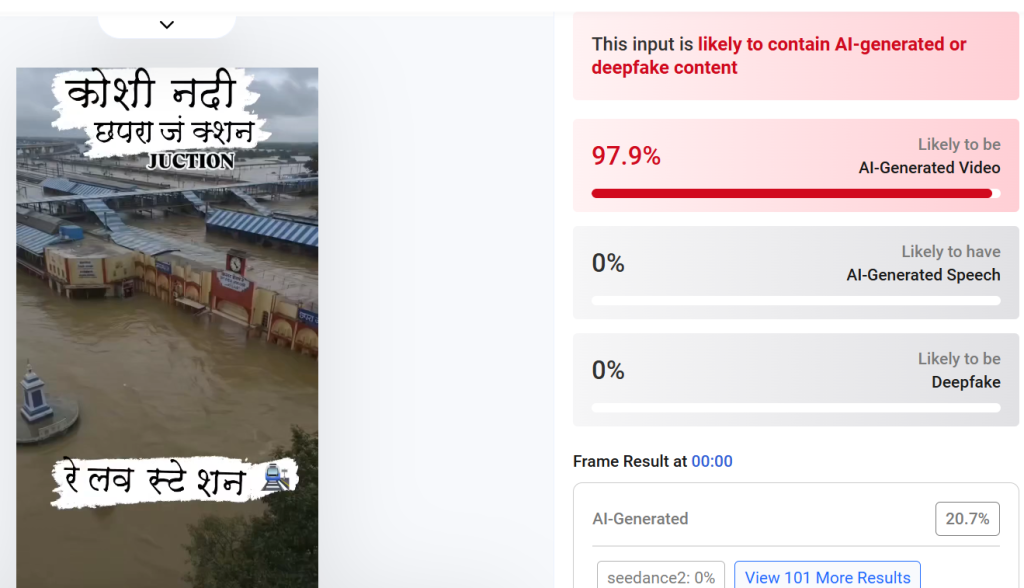
Task: Click the AI-Generated Video red progress bar
Action: [795, 193]
